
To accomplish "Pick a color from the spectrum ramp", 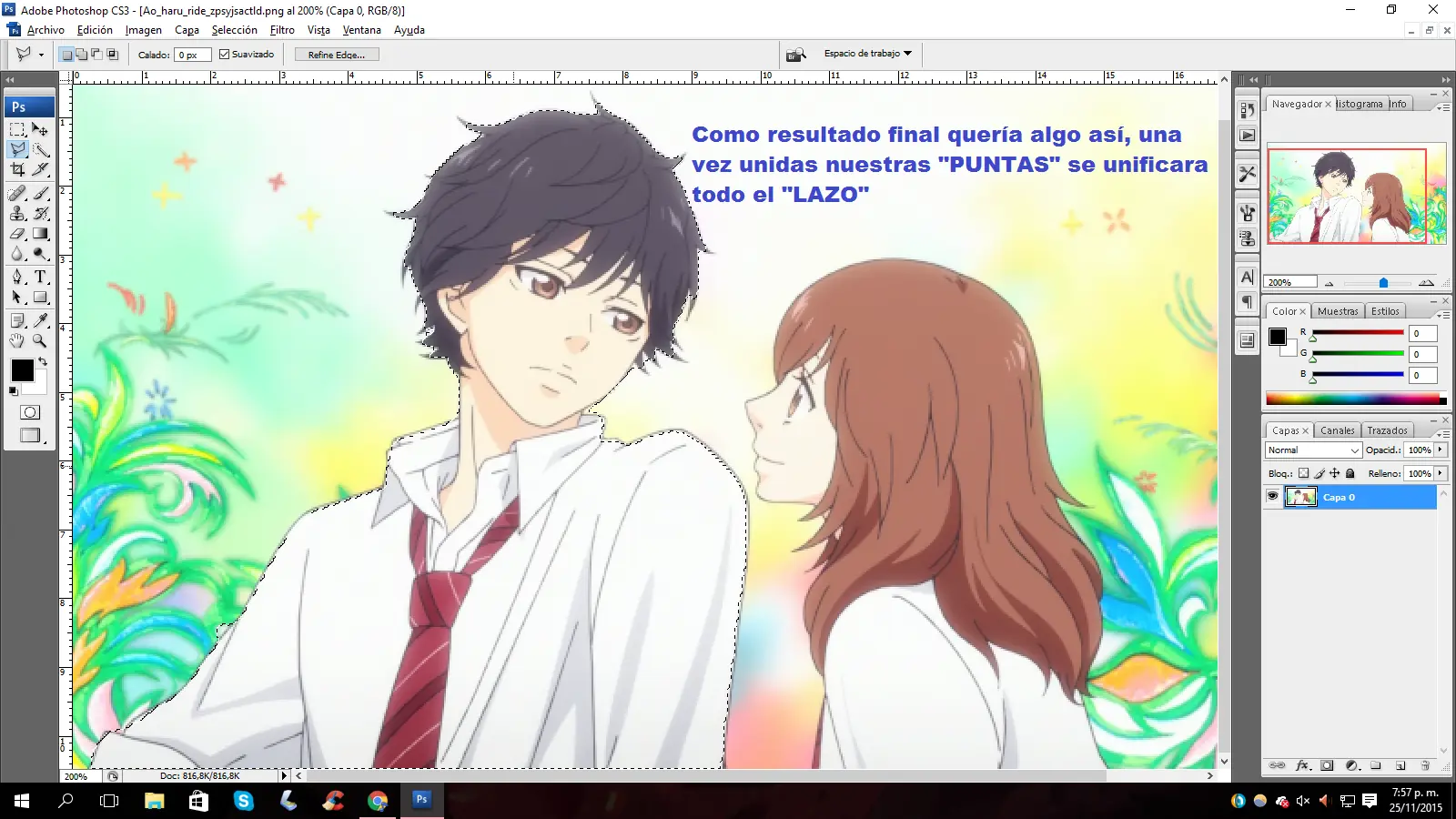I will pyautogui.click(x=1355, y=399).
